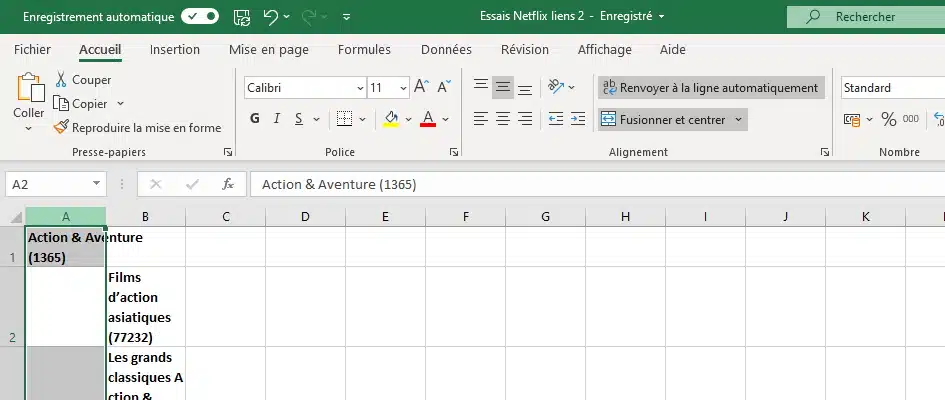Open the font color palette arrow
945x400 pixels.
coord(445,119)
